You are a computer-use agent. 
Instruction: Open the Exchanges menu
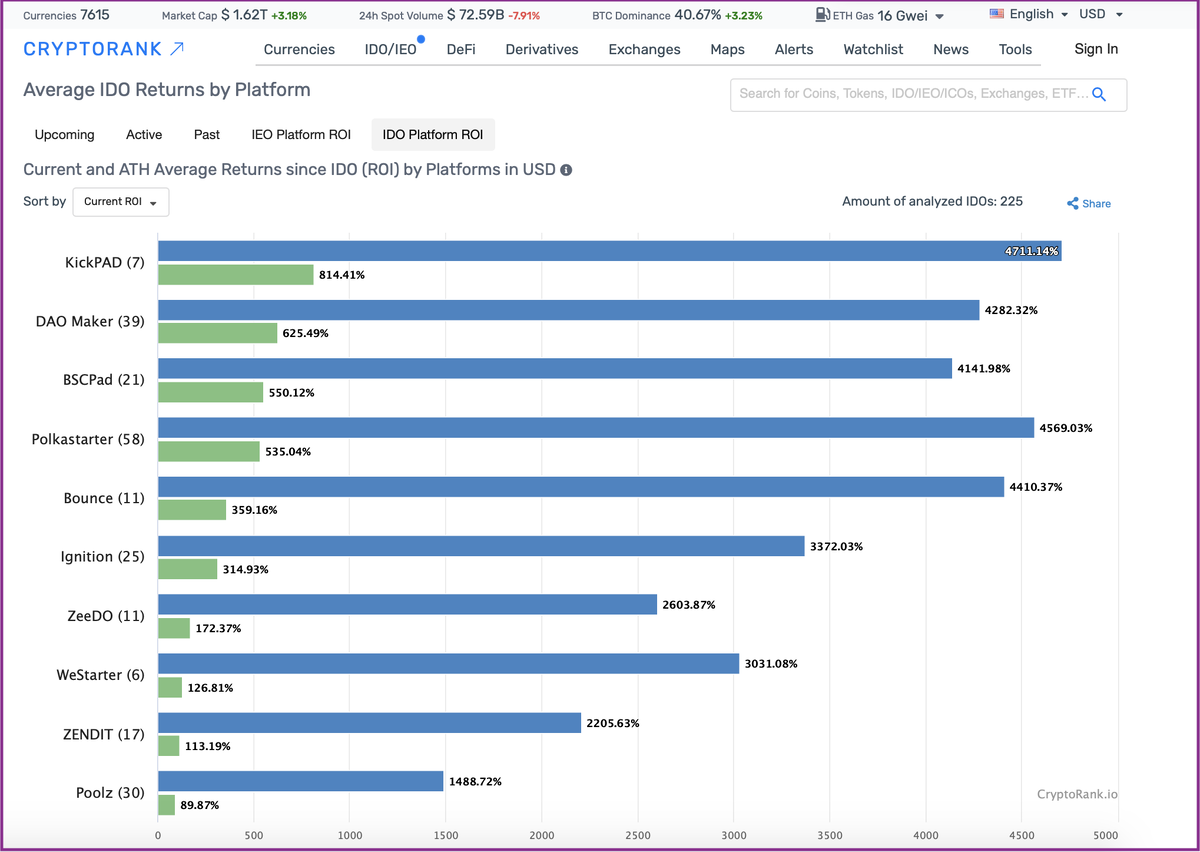coord(644,49)
